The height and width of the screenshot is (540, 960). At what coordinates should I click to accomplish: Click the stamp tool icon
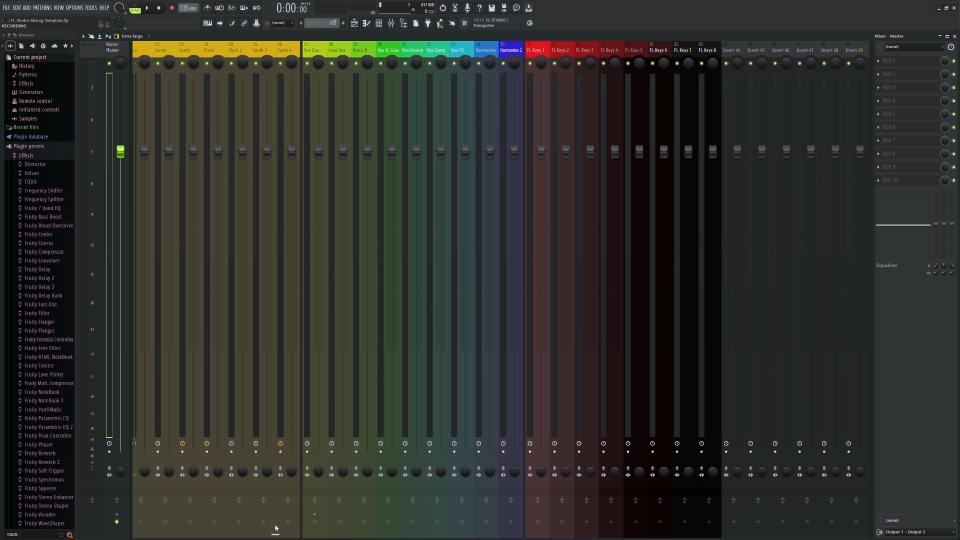coord(257,23)
